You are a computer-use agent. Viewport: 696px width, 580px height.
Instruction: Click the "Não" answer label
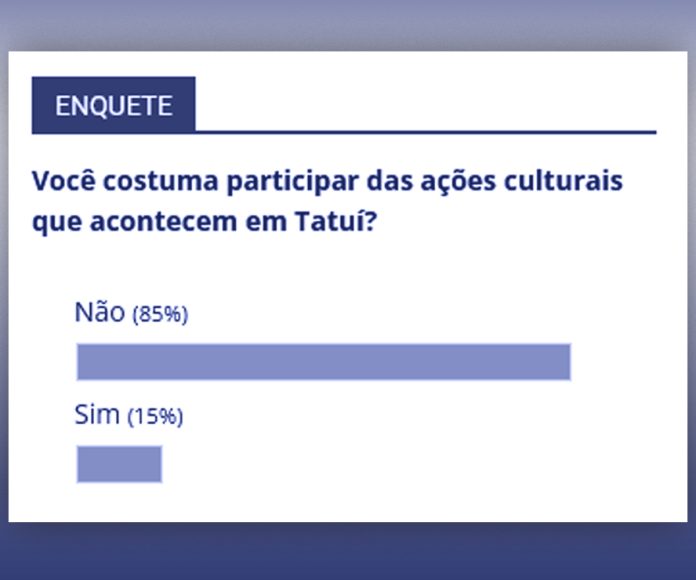tap(100, 311)
